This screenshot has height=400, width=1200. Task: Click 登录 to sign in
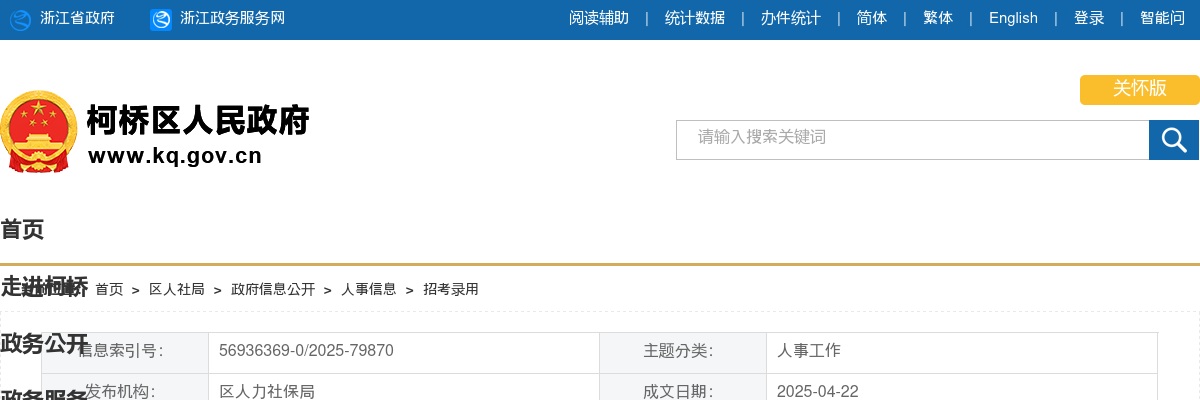point(1089,18)
